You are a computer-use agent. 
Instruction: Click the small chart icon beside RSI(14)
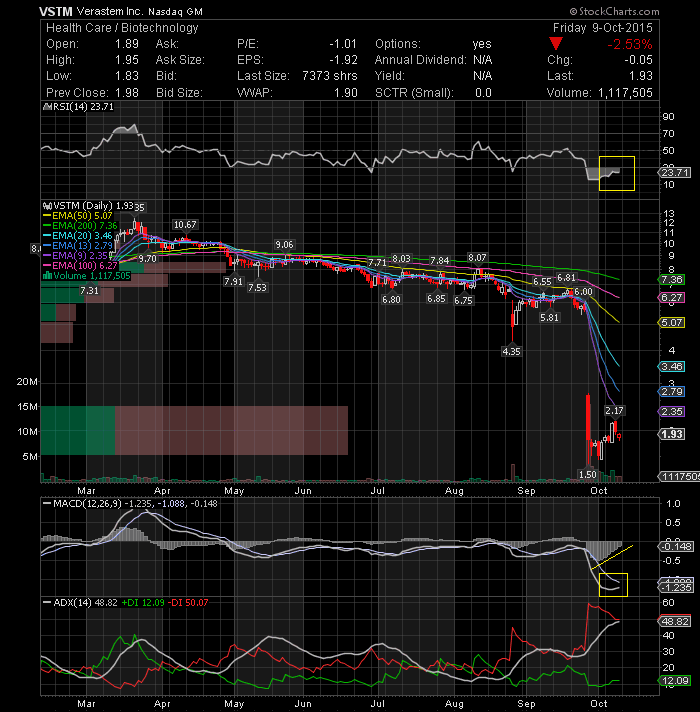pyautogui.click(x=46, y=107)
